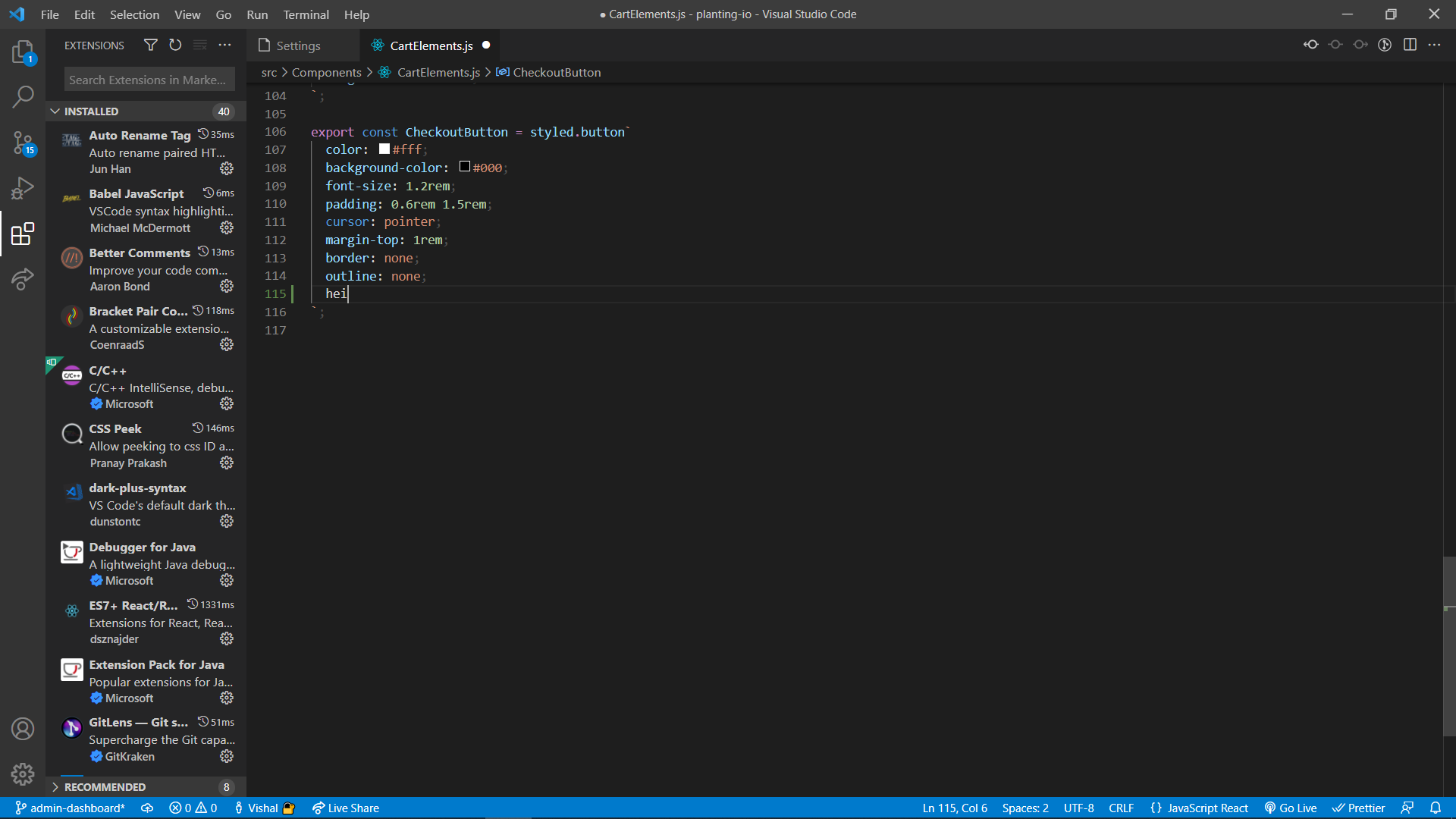
Task: Open the Extensions view in the activity bar
Action: (22, 234)
